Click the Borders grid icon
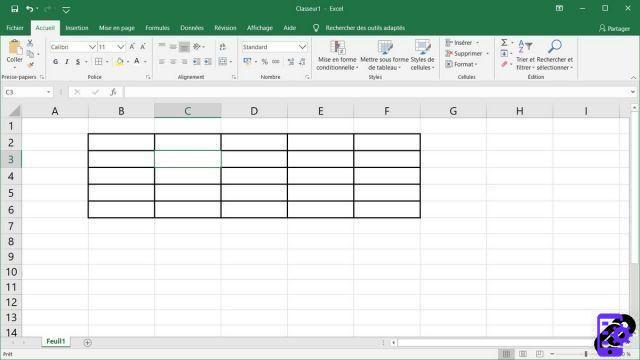 click(98, 62)
